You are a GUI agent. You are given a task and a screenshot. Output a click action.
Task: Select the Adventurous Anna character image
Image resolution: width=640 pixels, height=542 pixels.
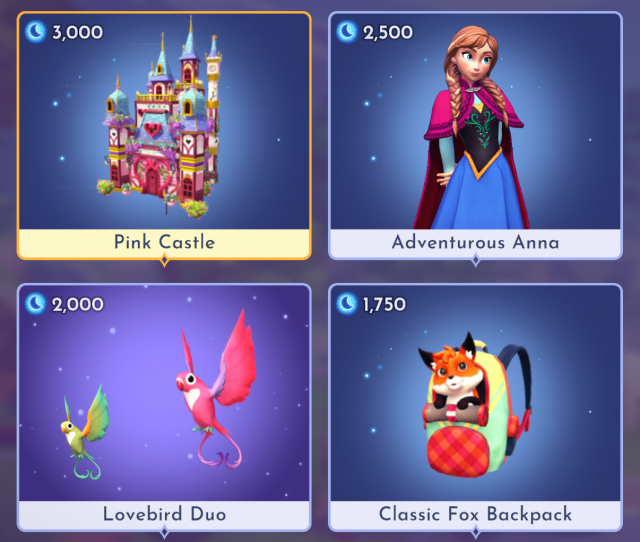[473, 127]
